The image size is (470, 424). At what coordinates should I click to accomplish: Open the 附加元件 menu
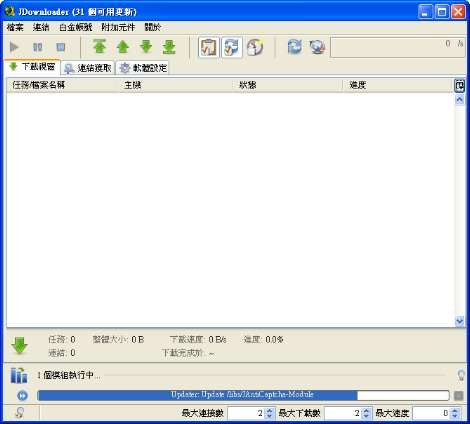[x=118, y=27]
